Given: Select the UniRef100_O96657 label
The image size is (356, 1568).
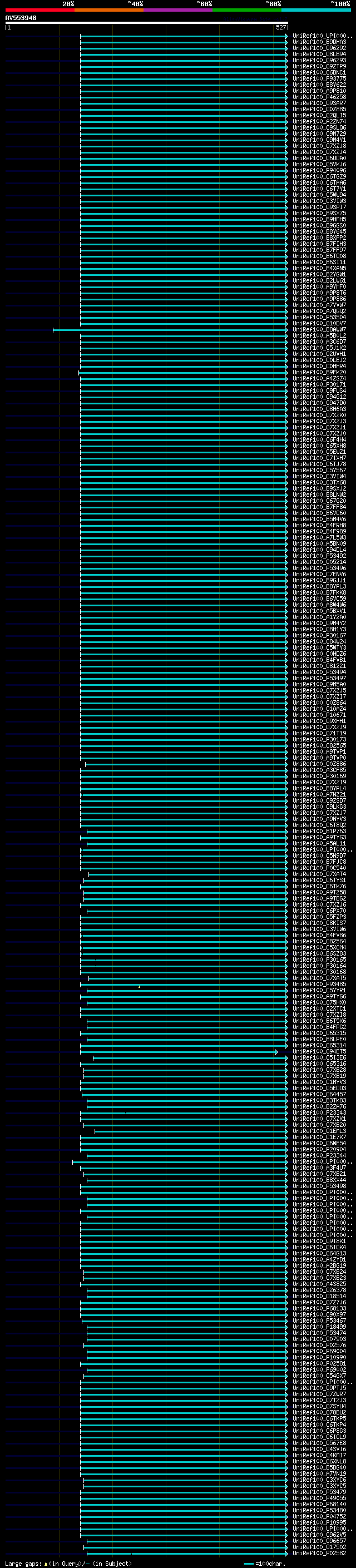Looking at the screenshot, I should (319, 1541).
